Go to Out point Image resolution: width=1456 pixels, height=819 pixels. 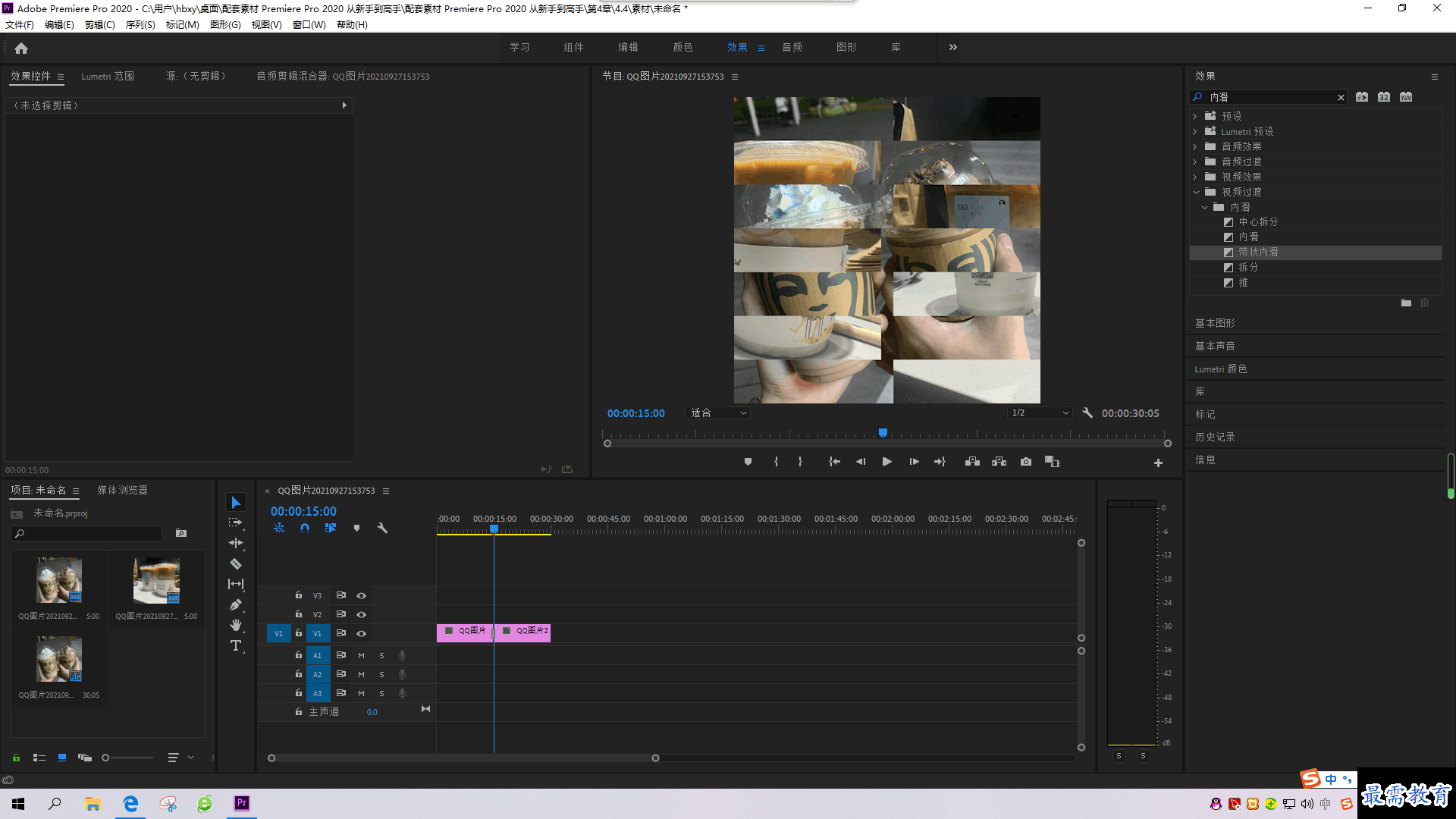(940, 461)
